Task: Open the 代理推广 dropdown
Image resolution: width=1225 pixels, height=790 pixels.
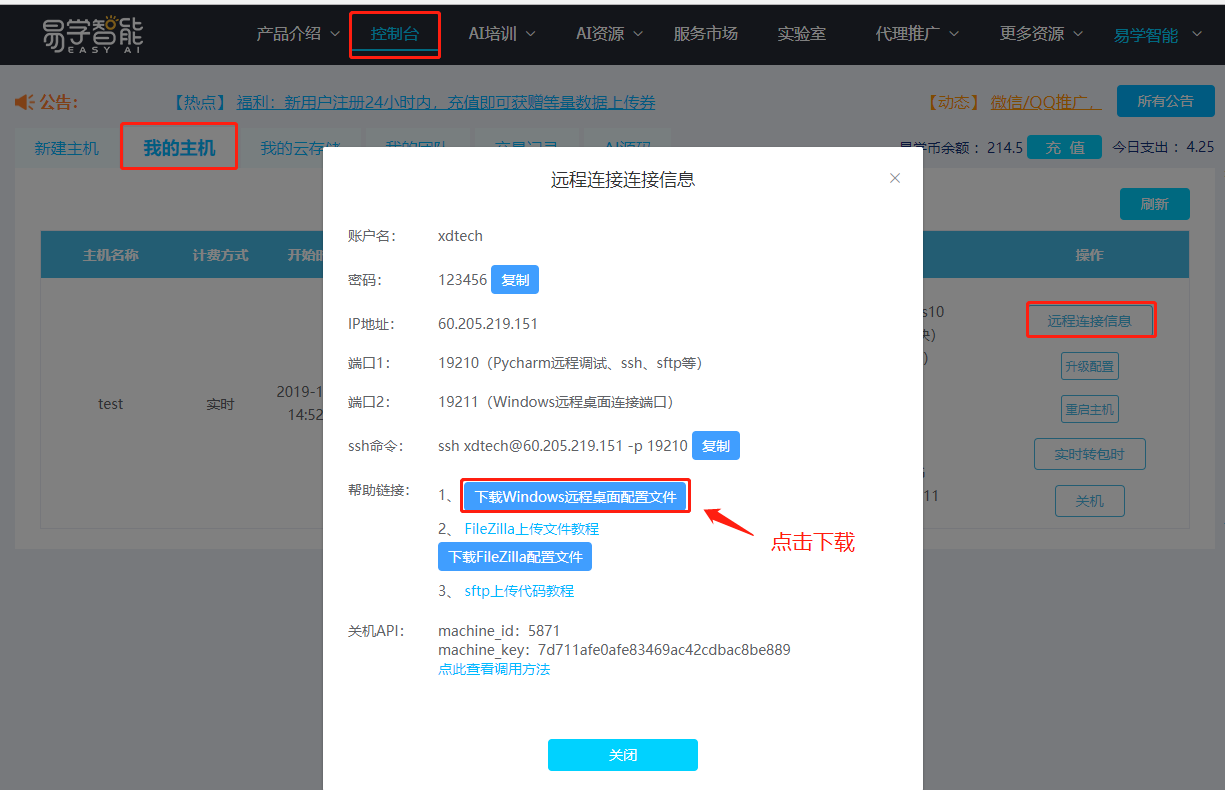Action: 916,33
